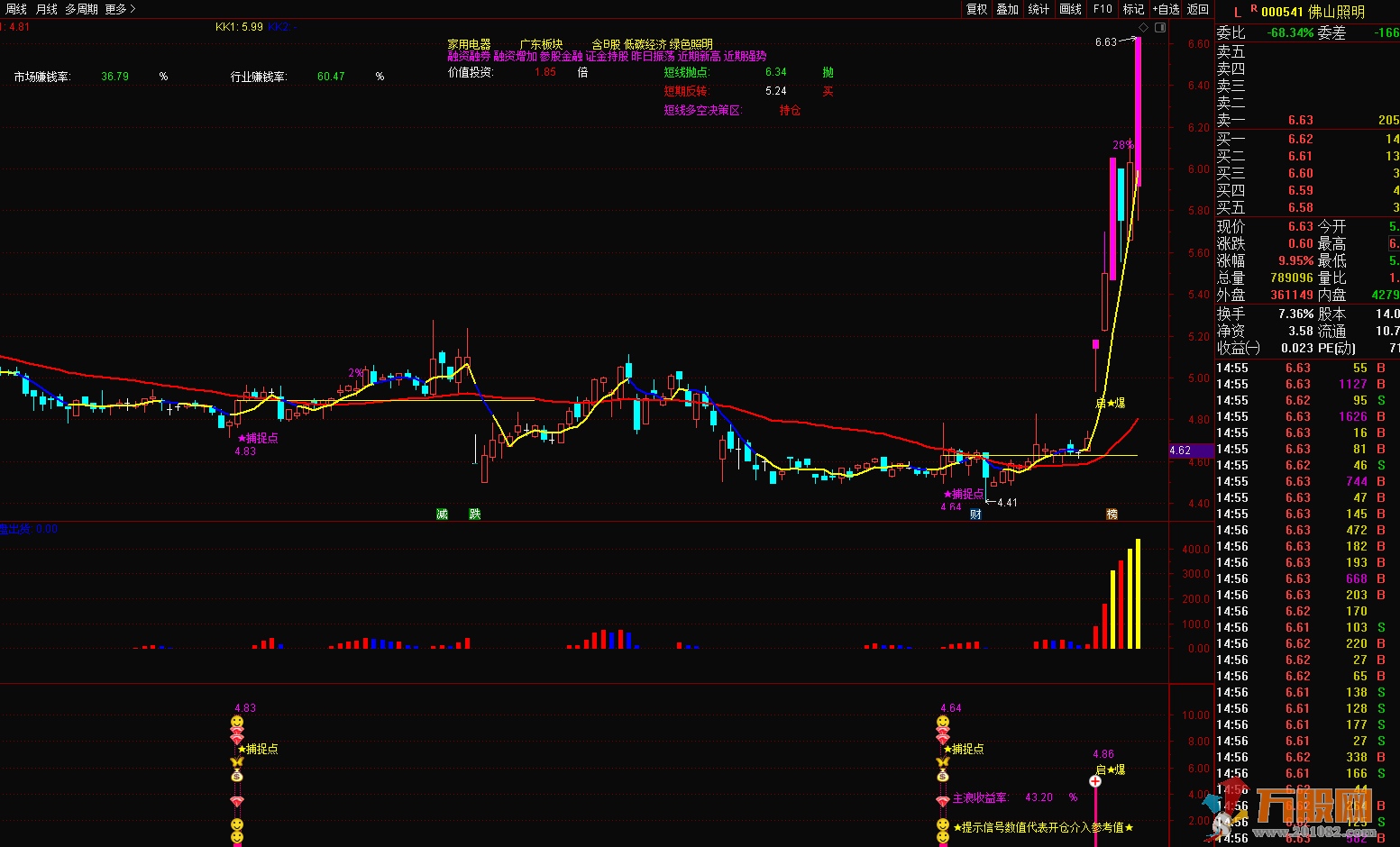Viewport: 1400px width, 847px height.
Task: Click the money bag icon under 4.64
Action: (x=943, y=775)
